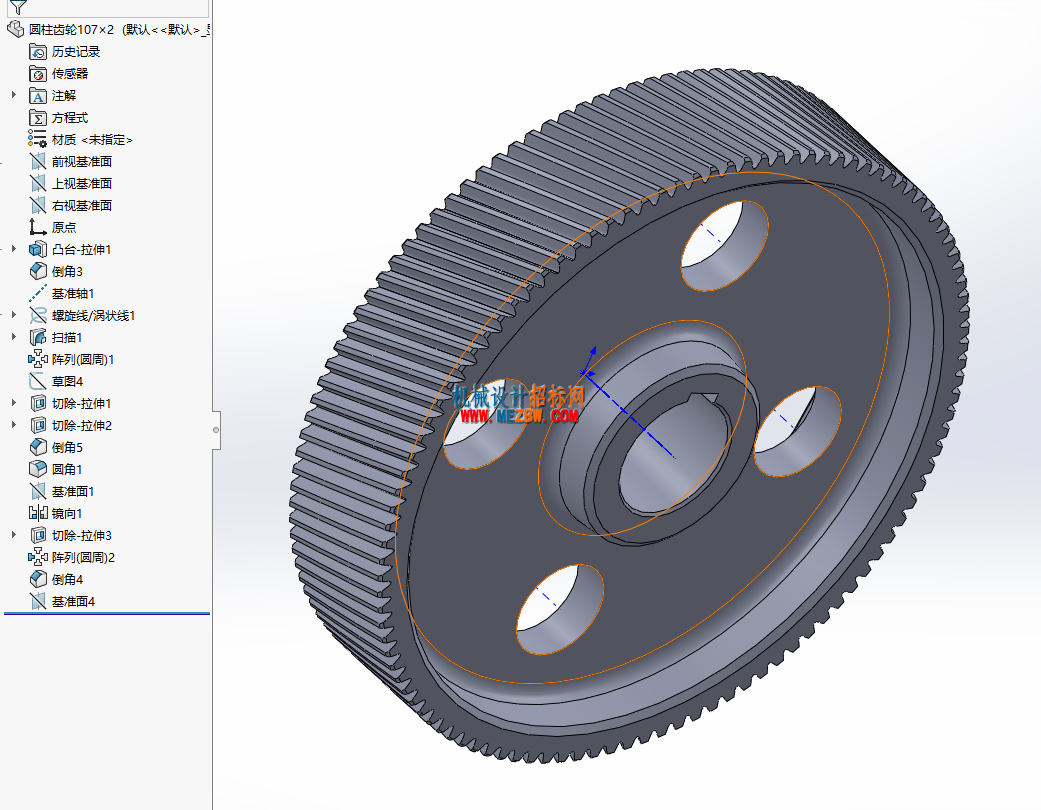Expand the 注解 annotations node
The height and width of the screenshot is (810, 1041).
point(13,95)
